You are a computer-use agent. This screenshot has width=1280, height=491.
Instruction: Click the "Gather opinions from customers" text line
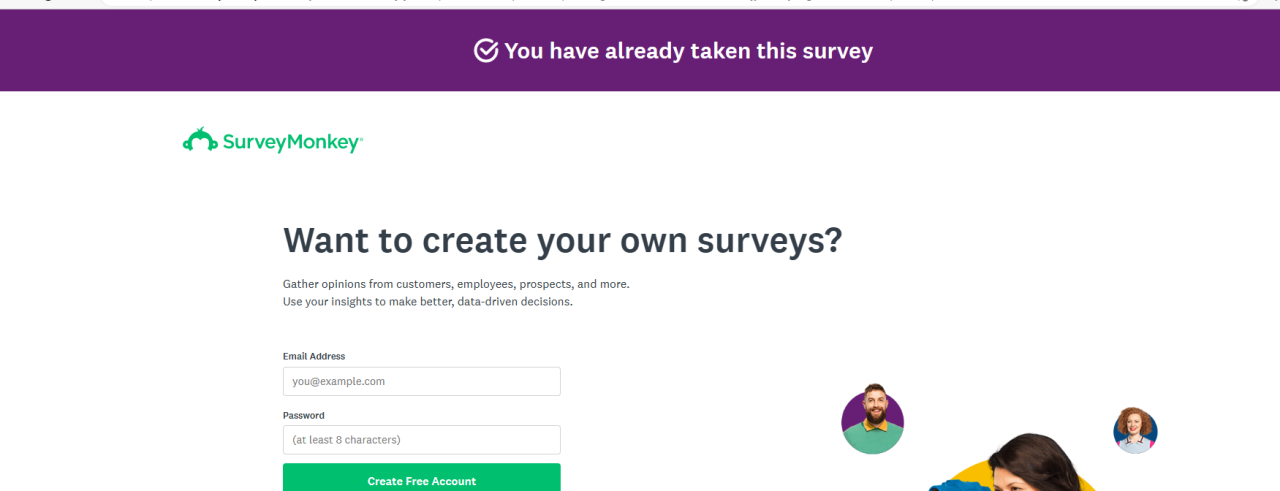456,284
